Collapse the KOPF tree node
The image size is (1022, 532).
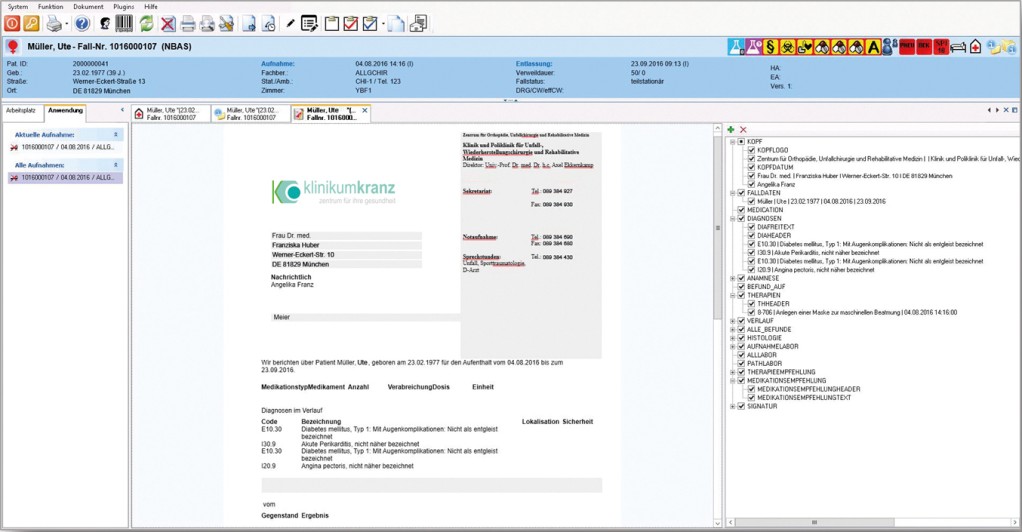tap(733, 141)
